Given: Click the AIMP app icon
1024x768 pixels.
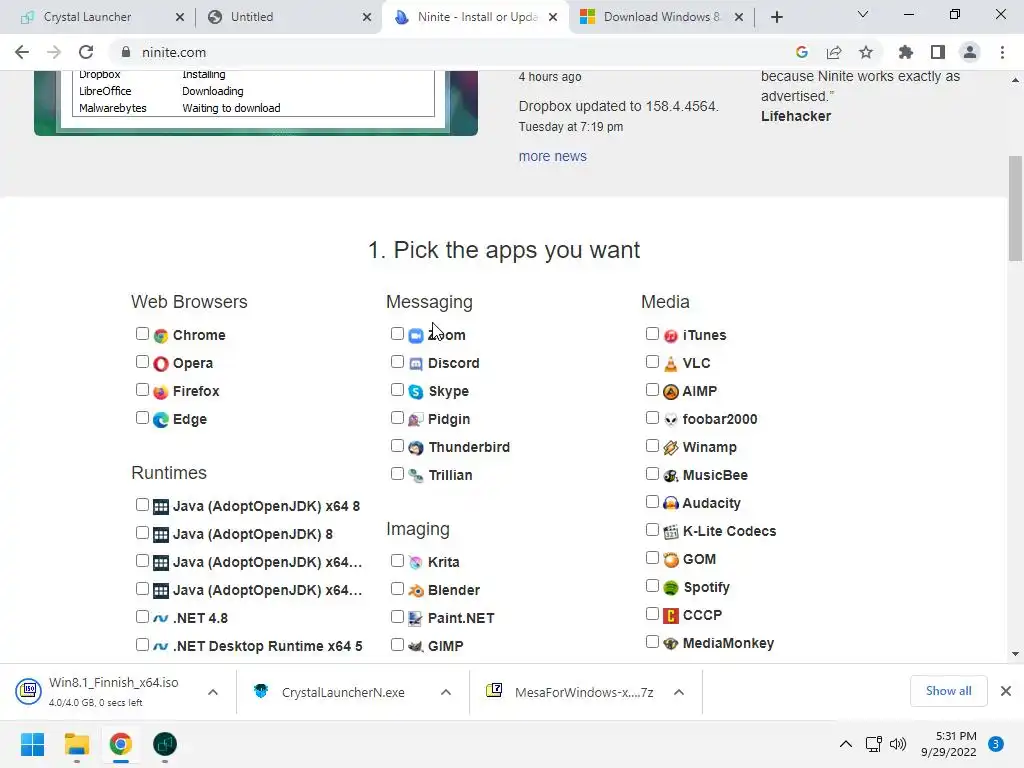Looking at the screenshot, I should click(x=671, y=392).
